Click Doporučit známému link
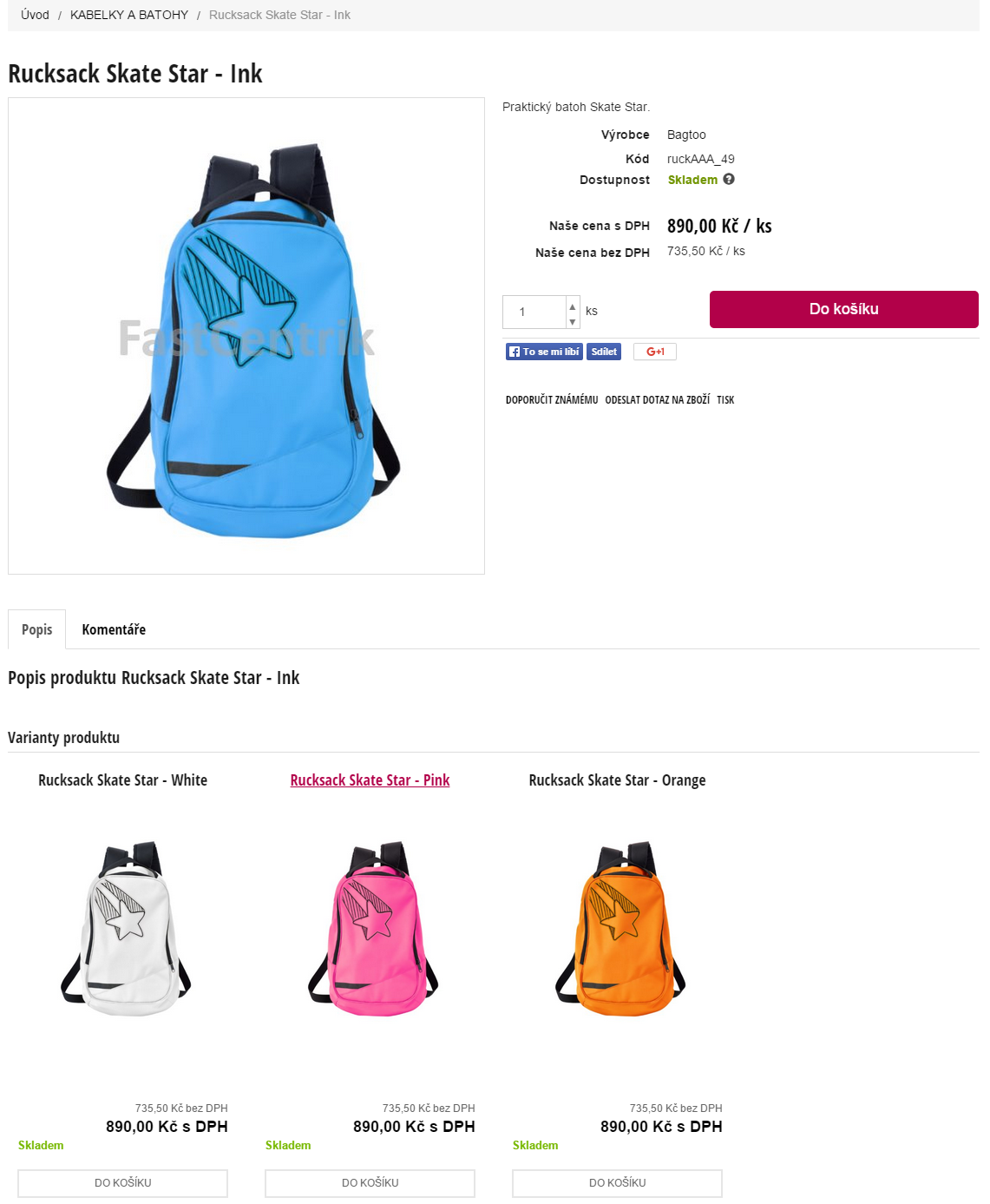Image resolution: width=990 pixels, height=1204 pixels. 552,400
